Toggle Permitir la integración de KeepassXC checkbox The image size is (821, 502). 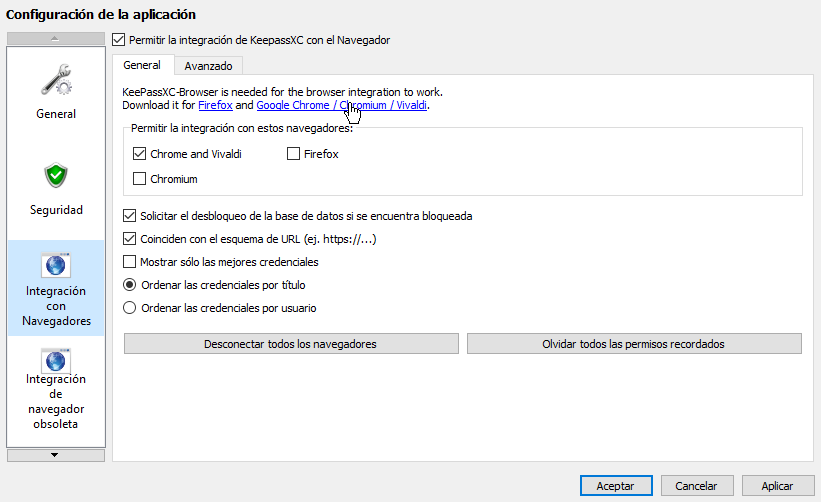pos(119,40)
